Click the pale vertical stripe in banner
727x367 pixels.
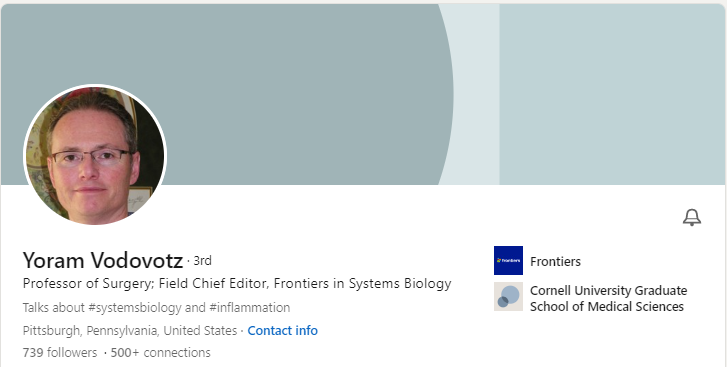point(478,95)
